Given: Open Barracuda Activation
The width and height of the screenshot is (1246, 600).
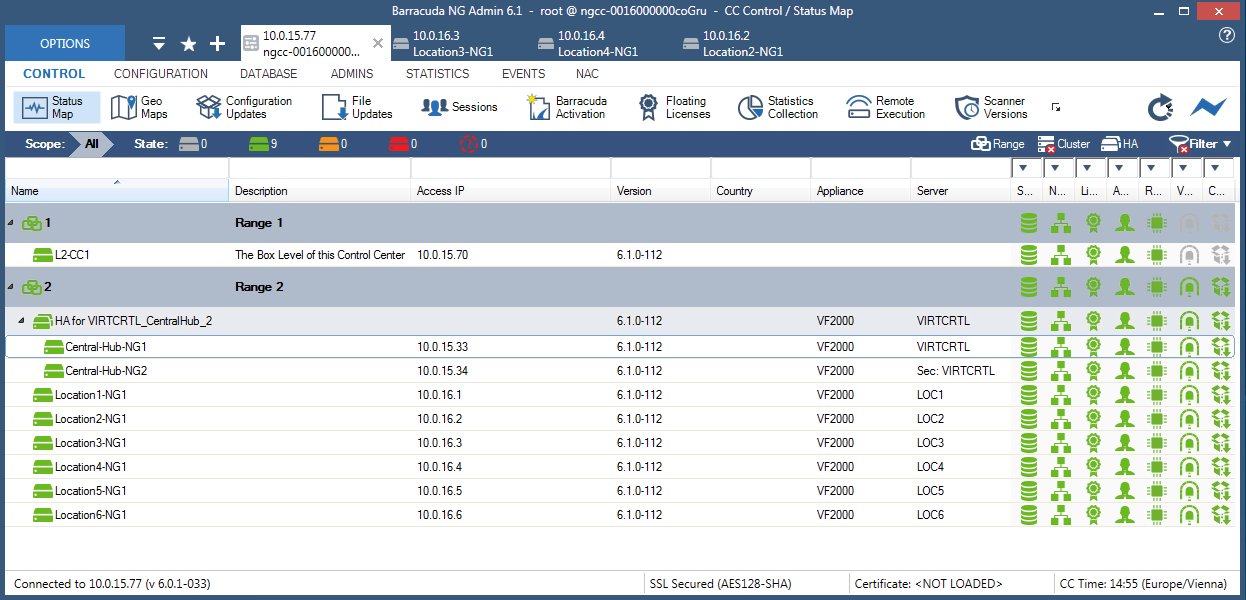Looking at the screenshot, I should (567, 107).
